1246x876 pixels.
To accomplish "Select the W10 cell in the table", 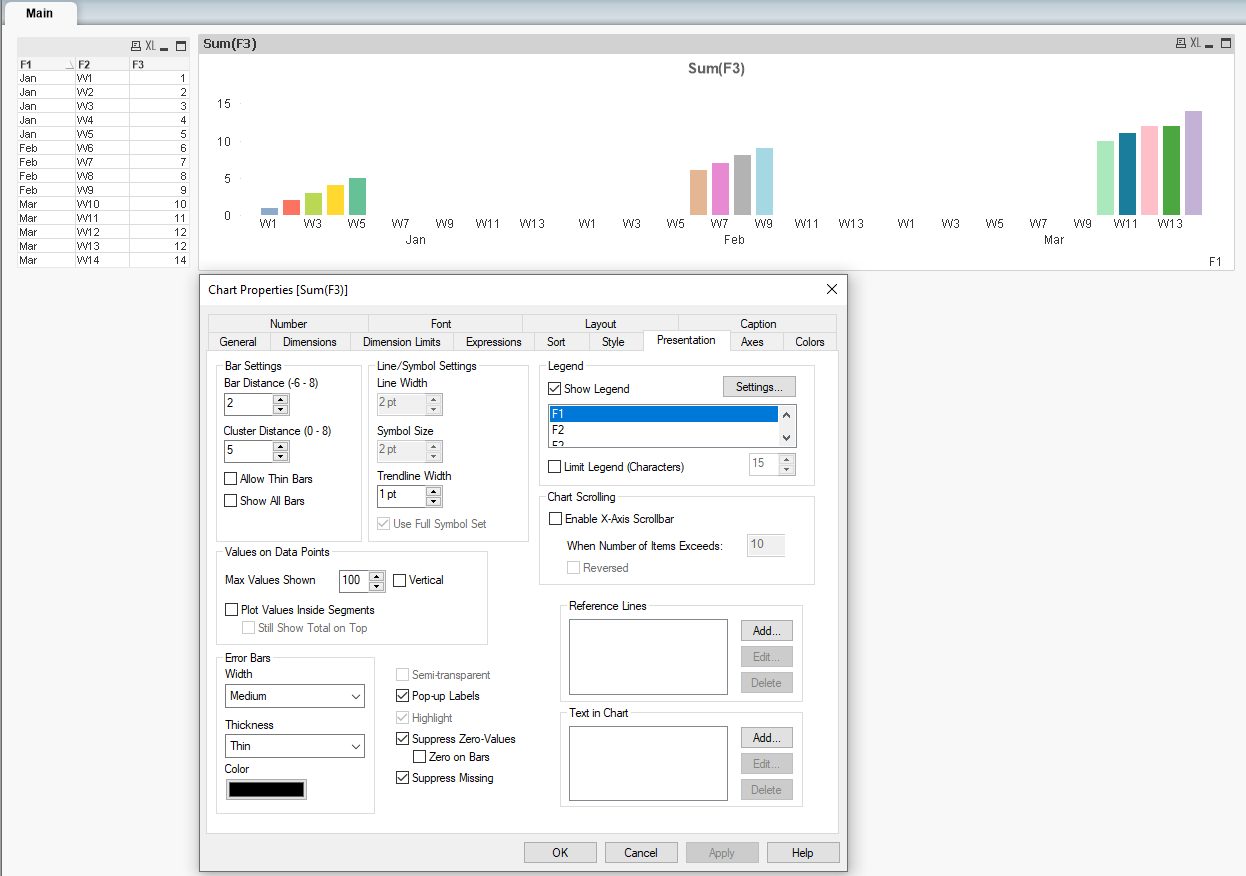I will coord(102,204).
